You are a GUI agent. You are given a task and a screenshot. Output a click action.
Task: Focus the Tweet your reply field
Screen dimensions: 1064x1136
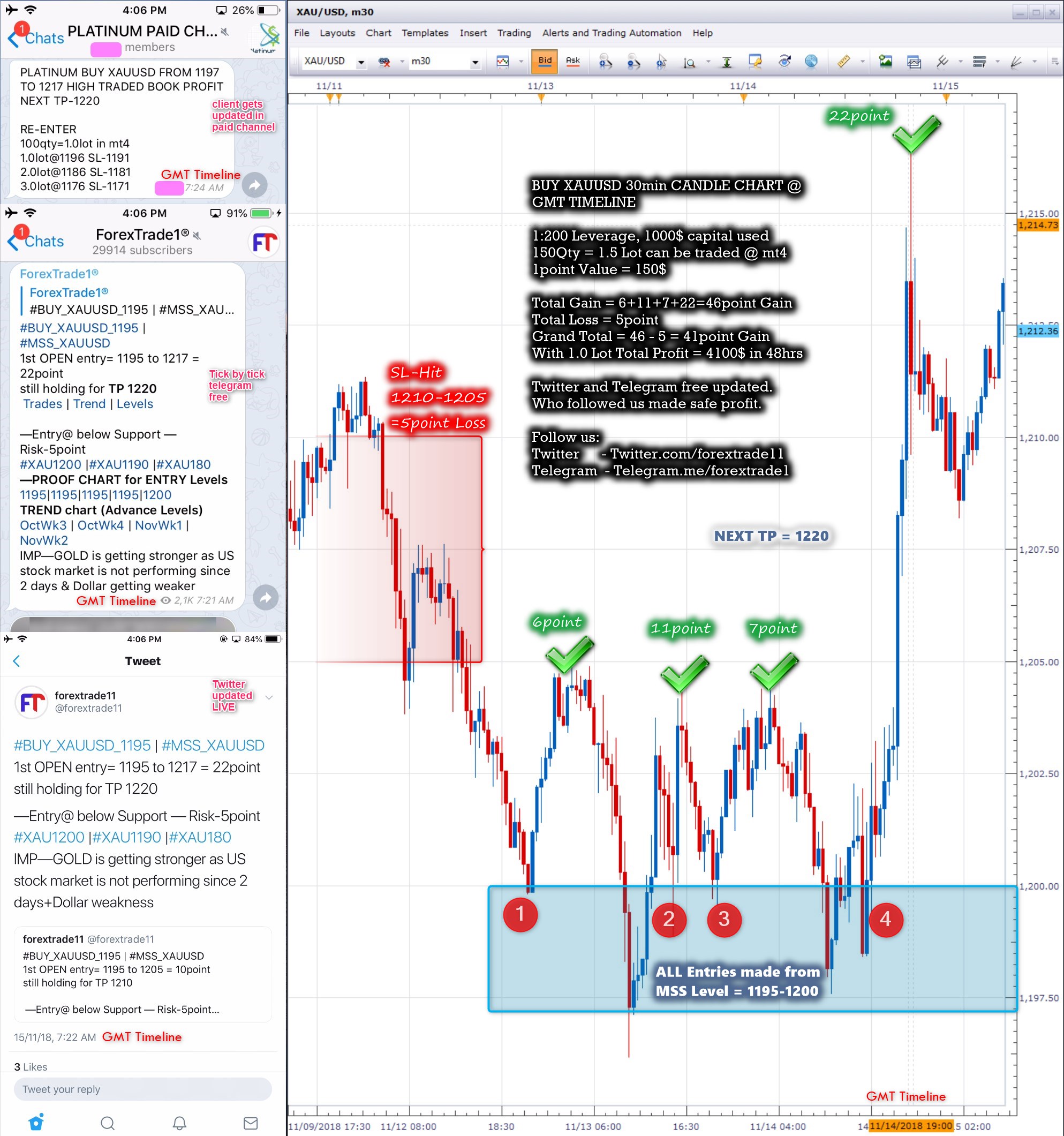tap(143, 1089)
